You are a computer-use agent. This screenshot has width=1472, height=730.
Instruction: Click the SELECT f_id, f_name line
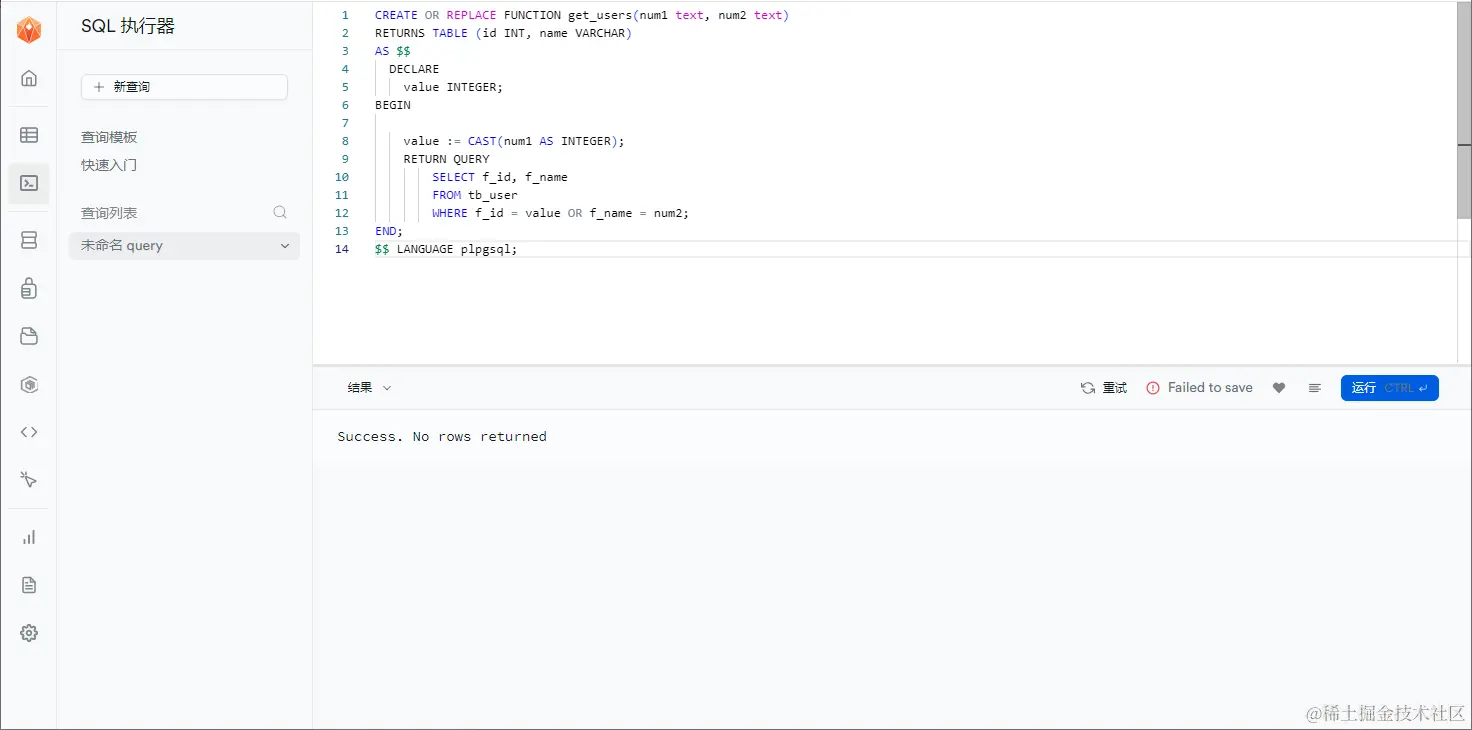(500, 177)
